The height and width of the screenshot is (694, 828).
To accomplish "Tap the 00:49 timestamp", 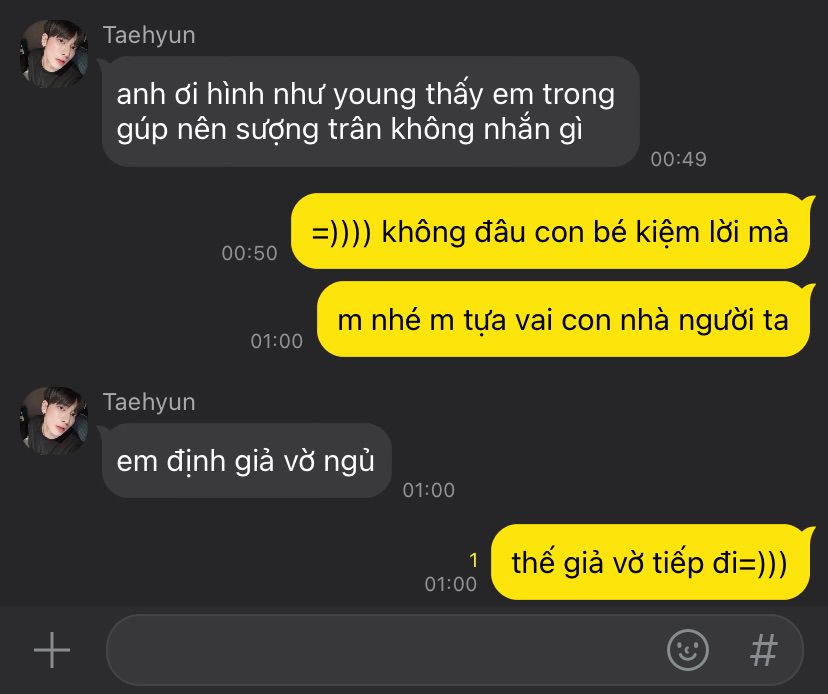I will [679, 159].
